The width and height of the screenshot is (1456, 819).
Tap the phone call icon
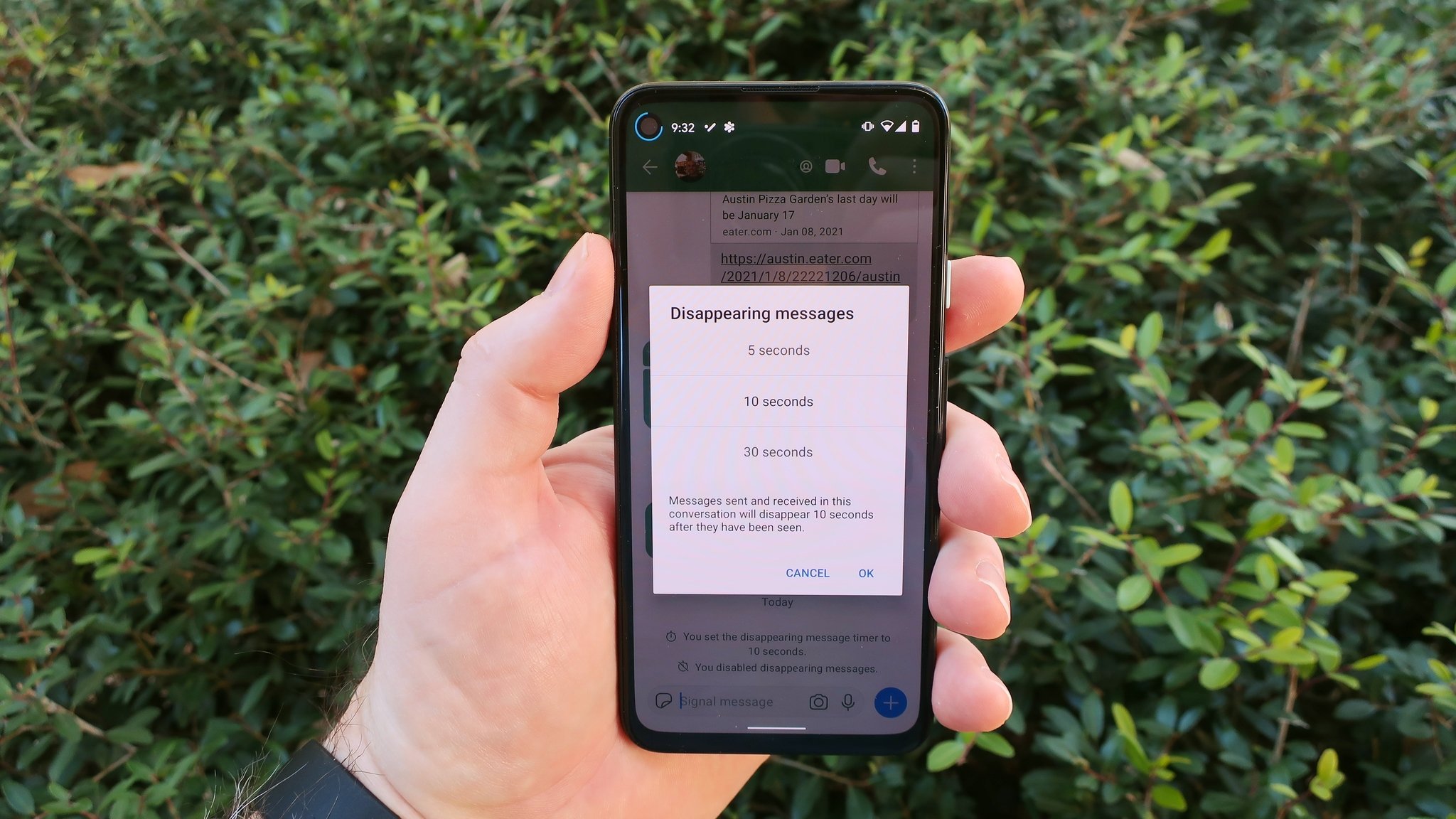[x=876, y=166]
